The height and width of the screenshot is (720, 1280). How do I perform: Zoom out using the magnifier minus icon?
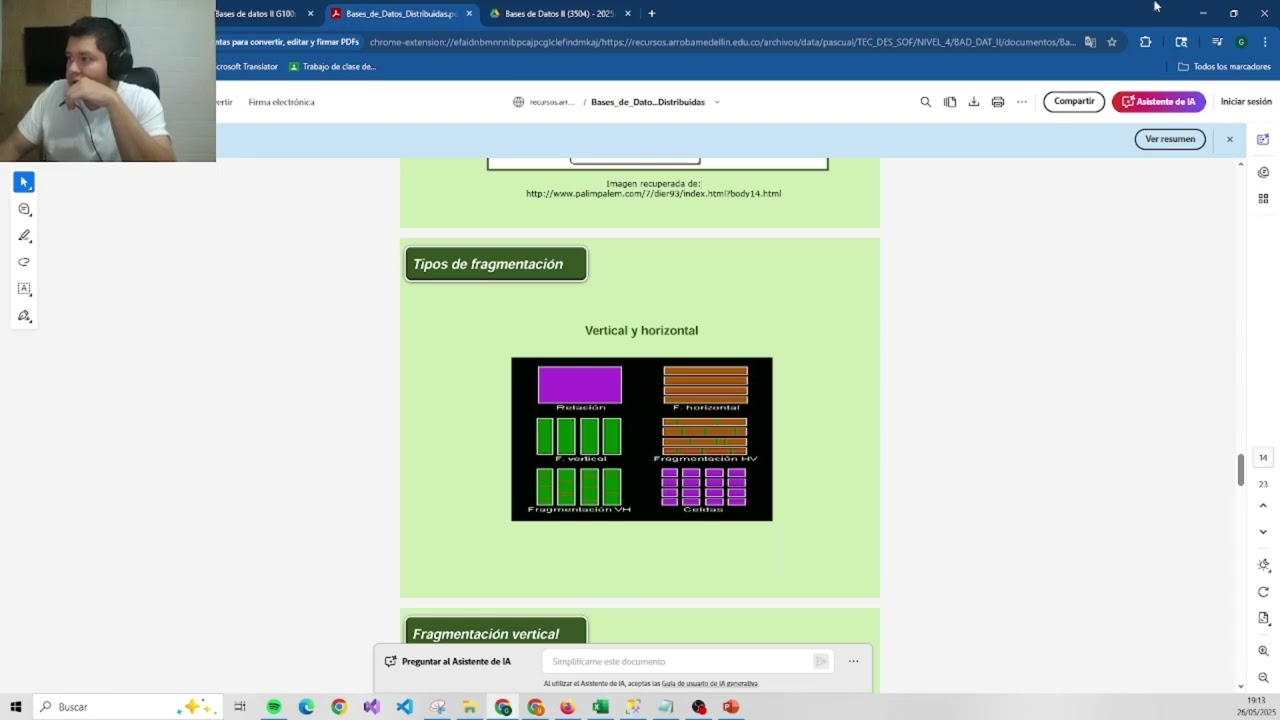[1263, 677]
